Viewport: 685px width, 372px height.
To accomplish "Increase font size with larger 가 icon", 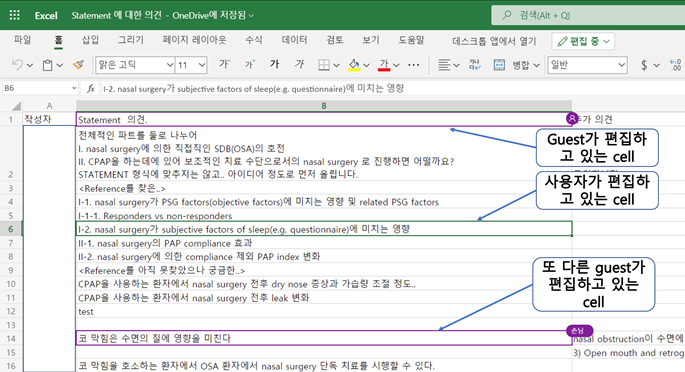I will click(x=225, y=65).
